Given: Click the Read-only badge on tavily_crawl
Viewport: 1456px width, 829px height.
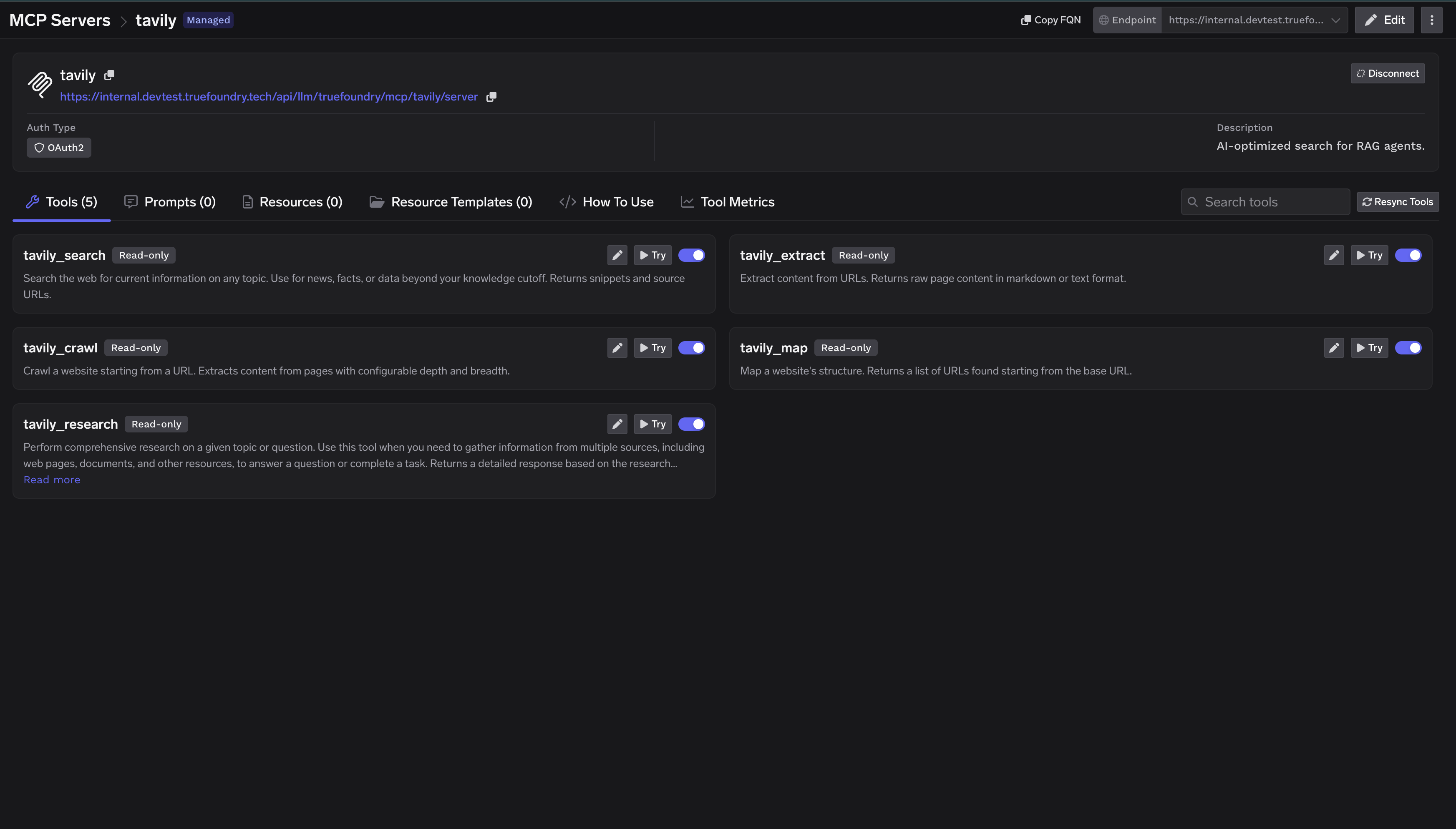Looking at the screenshot, I should click(x=136, y=348).
